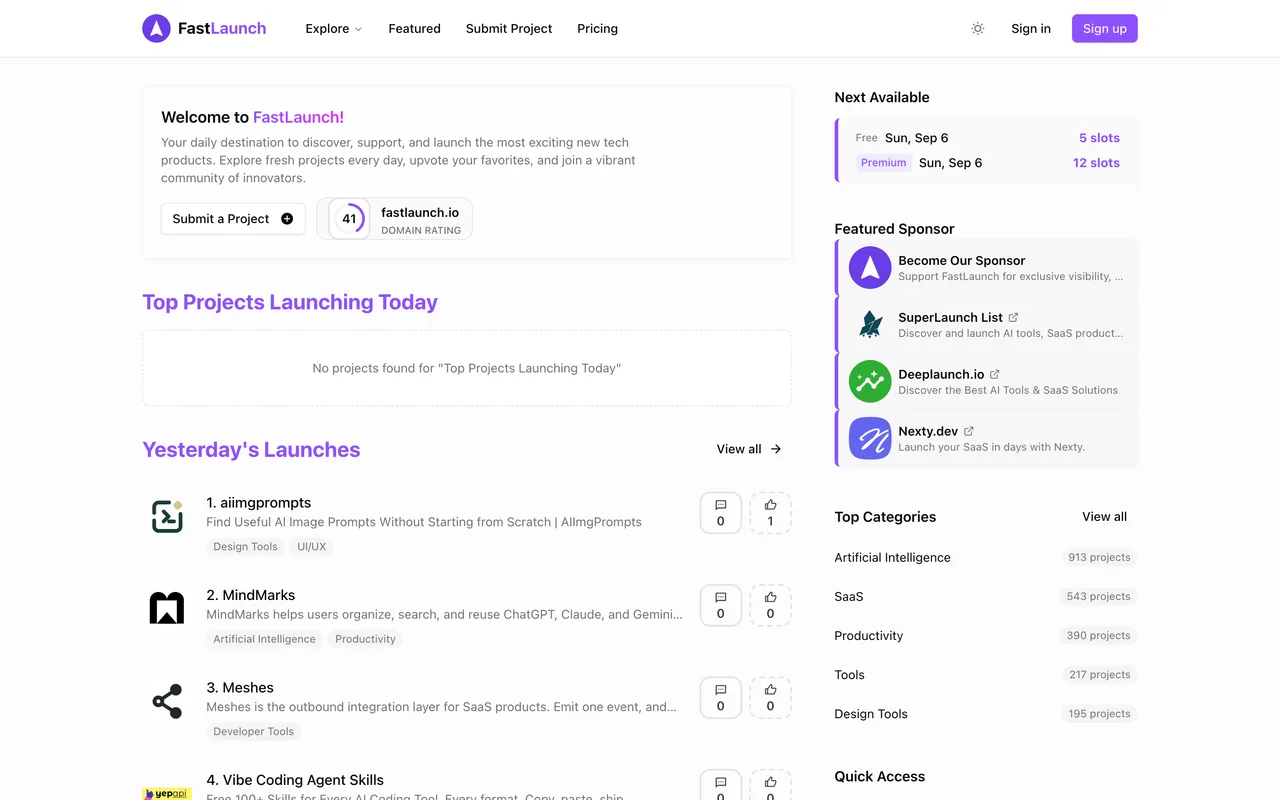Select the Free Sun, Sep 6 slot row
The width and height of the screenshot is (1280, 800).
988,138
